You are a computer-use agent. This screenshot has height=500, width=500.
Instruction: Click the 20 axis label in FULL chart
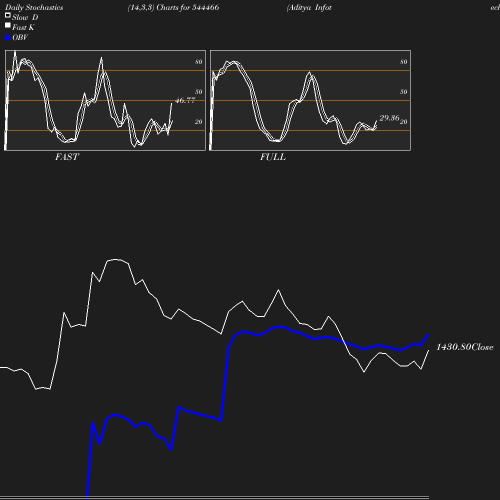click(x=404, y=122)
